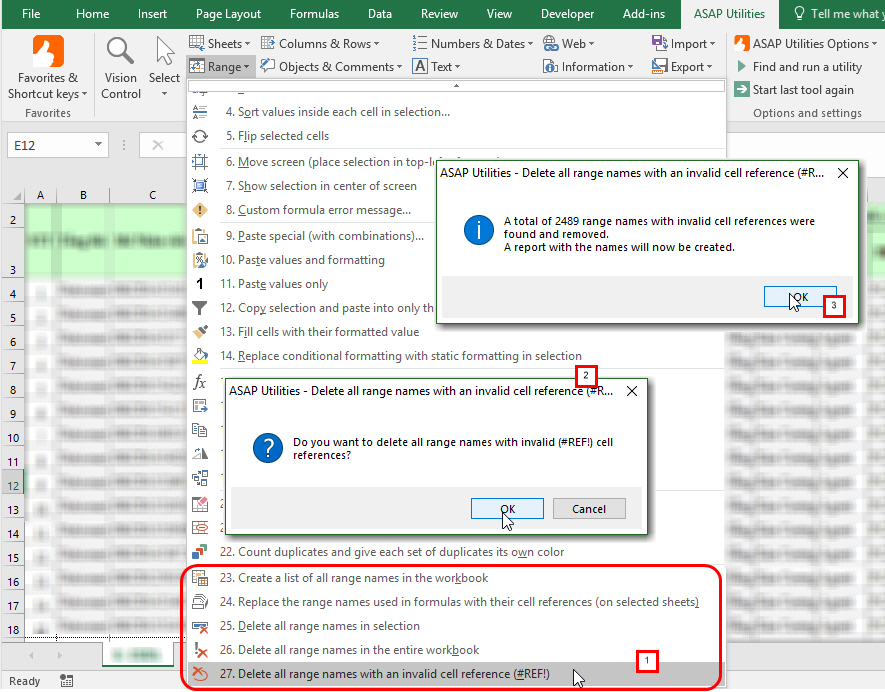Click the Create list of range names icon

[200, 578]
